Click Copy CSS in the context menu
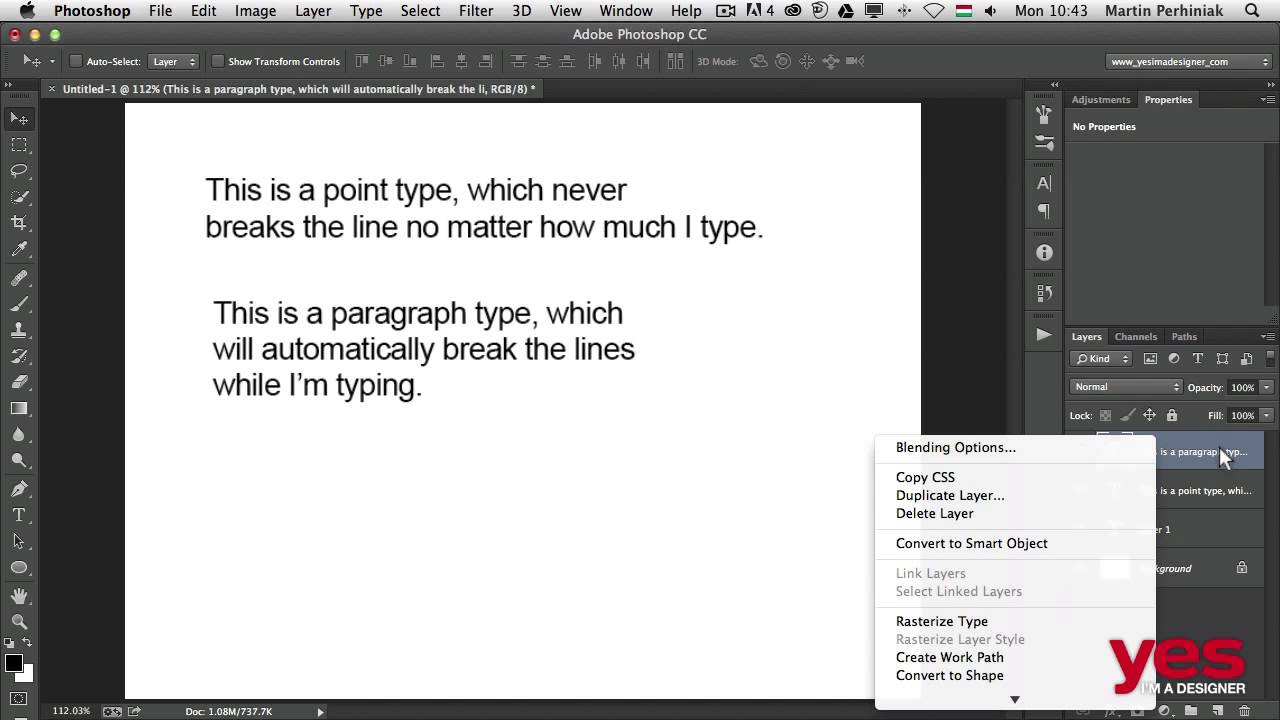 pyautogui.click(x=925, y=477)
